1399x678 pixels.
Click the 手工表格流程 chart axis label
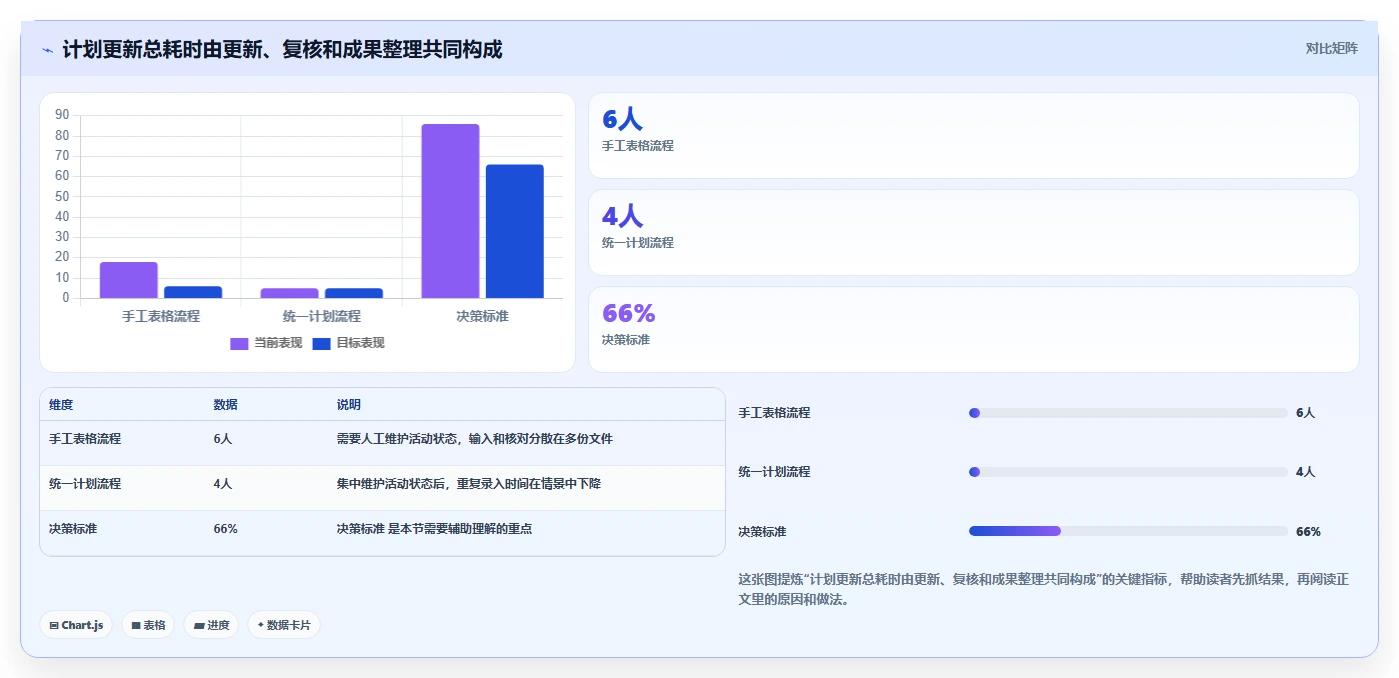point(161,316)
